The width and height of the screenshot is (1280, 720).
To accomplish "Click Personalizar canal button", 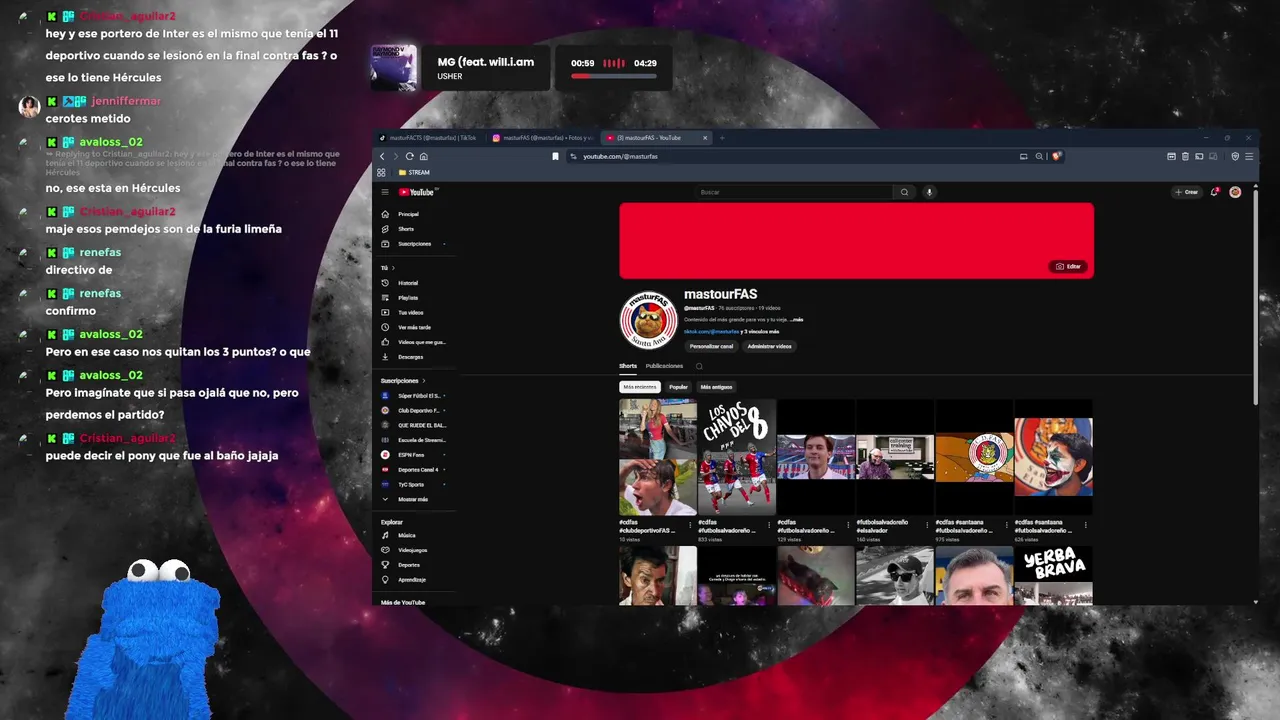I will point(712,346).
